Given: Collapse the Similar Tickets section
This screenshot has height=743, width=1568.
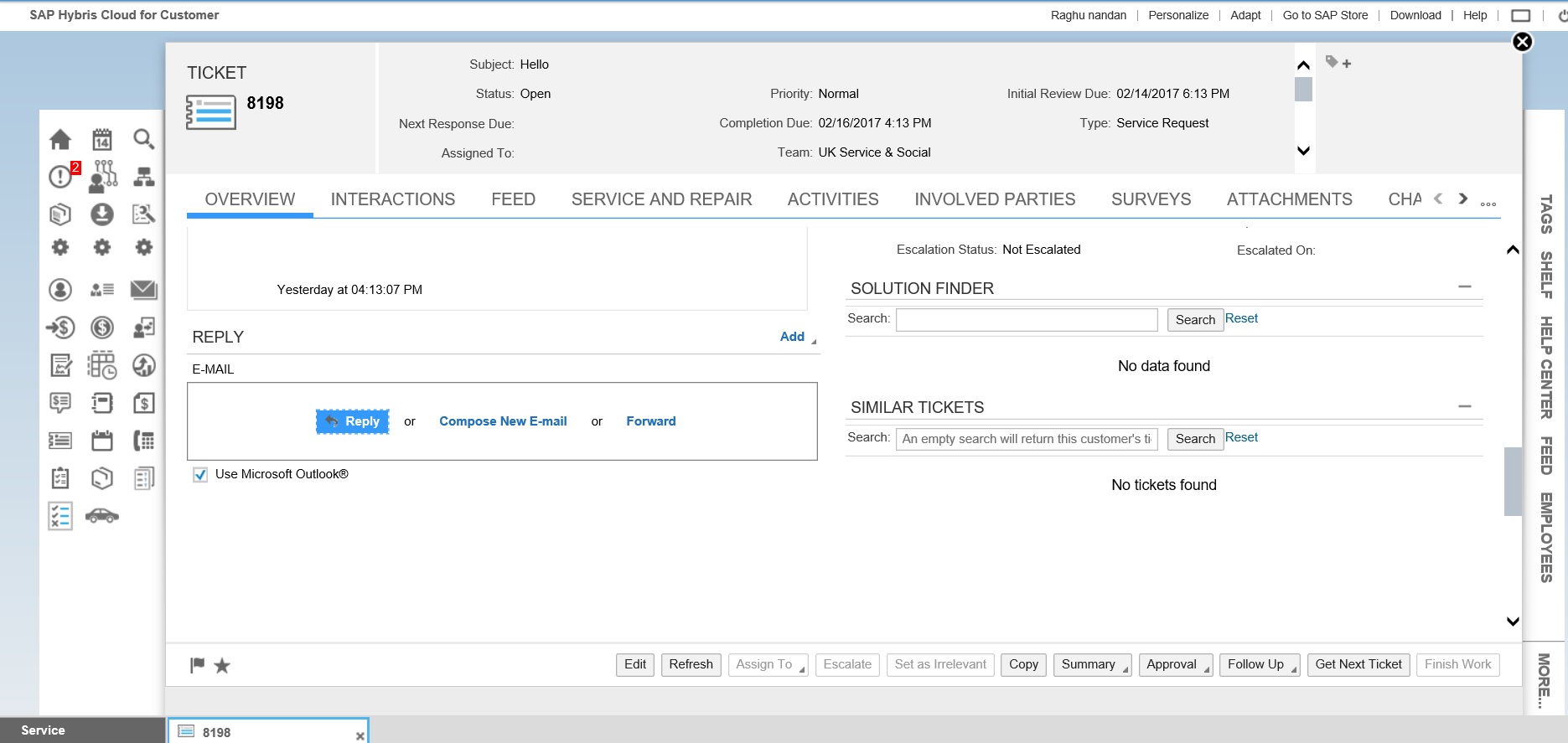Looking at the screenshot, I should [1465, 406].
